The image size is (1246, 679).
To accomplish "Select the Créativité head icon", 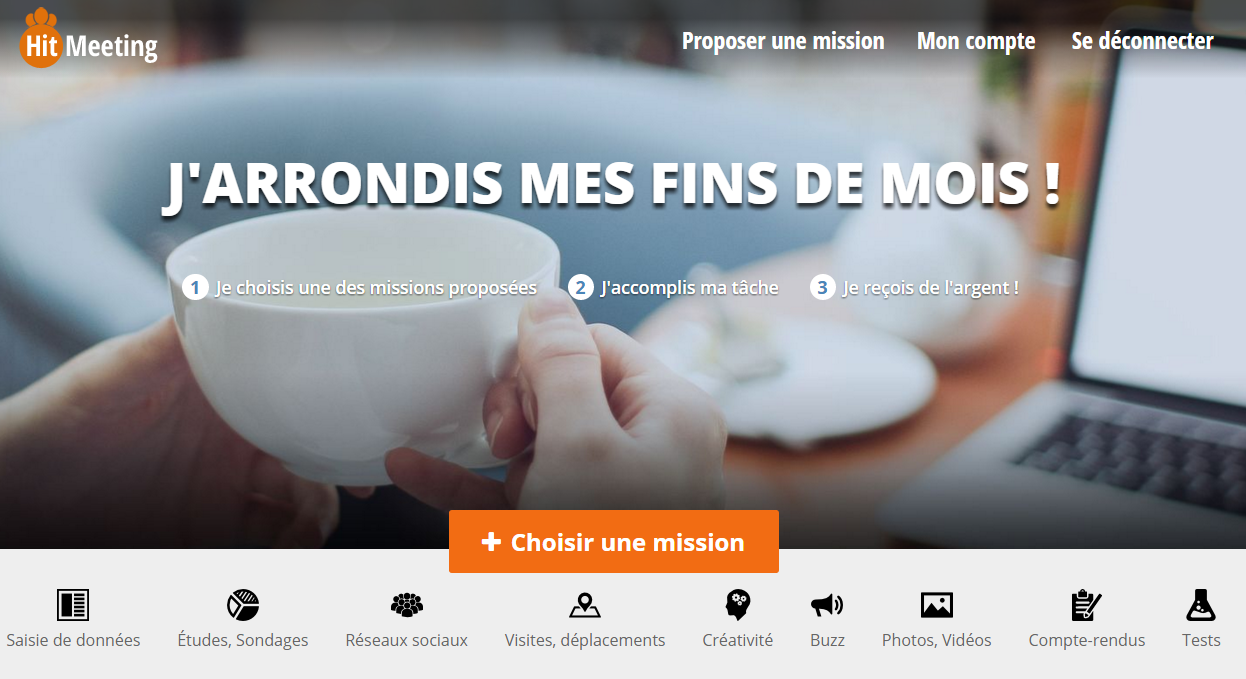I will (738, 605).
